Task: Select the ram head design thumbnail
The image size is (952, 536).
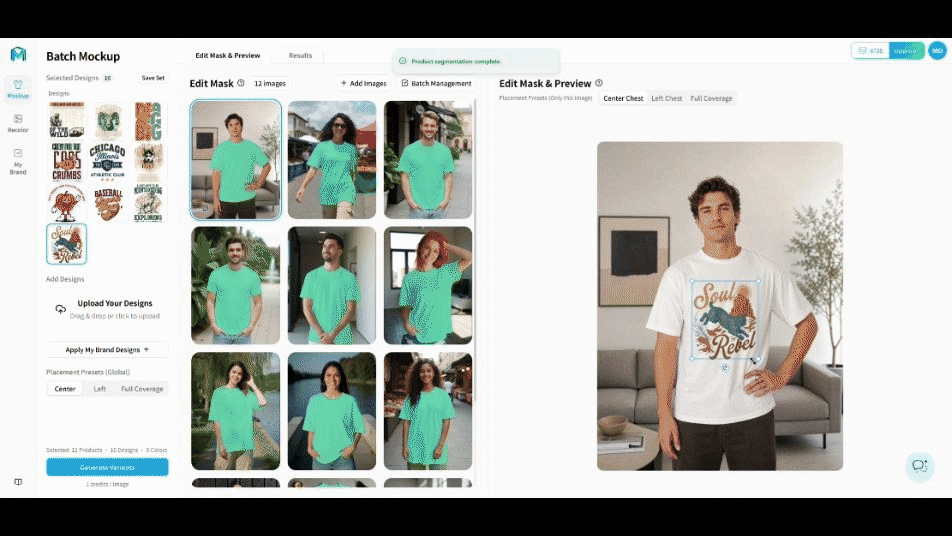Action: pos(108,120)
